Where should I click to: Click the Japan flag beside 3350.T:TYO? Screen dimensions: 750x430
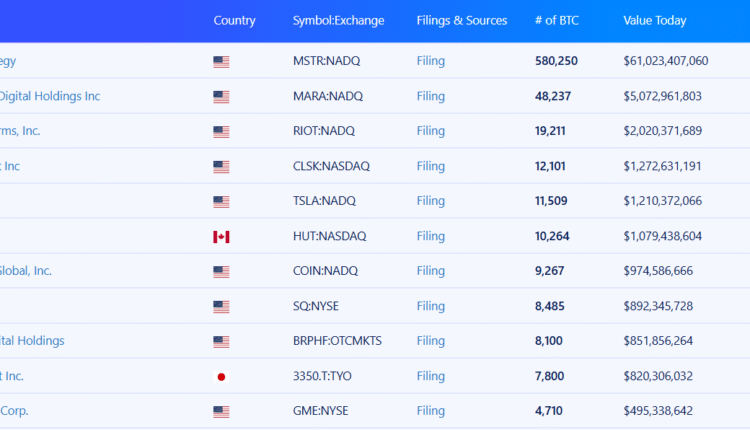[x=221, y=377]
